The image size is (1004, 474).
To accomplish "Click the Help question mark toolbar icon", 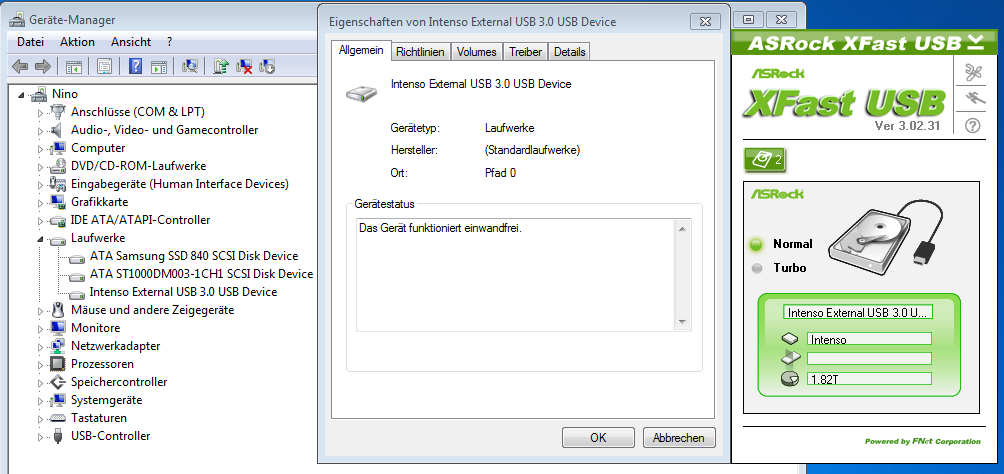I will click(x=135, y=66).
